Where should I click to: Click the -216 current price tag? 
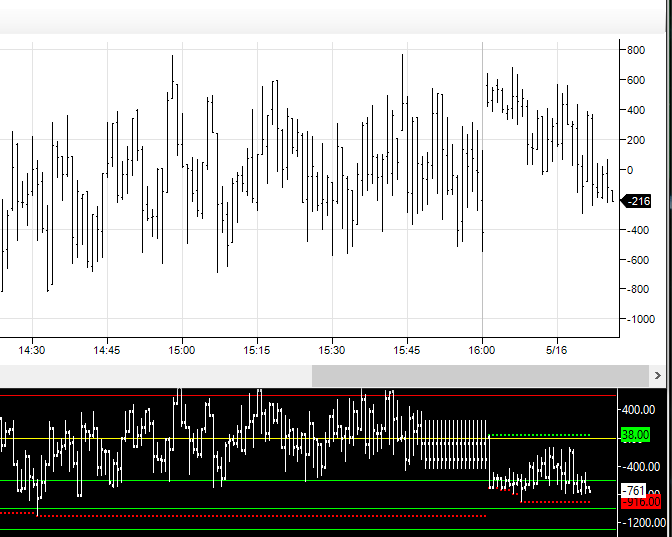point(637,201)
